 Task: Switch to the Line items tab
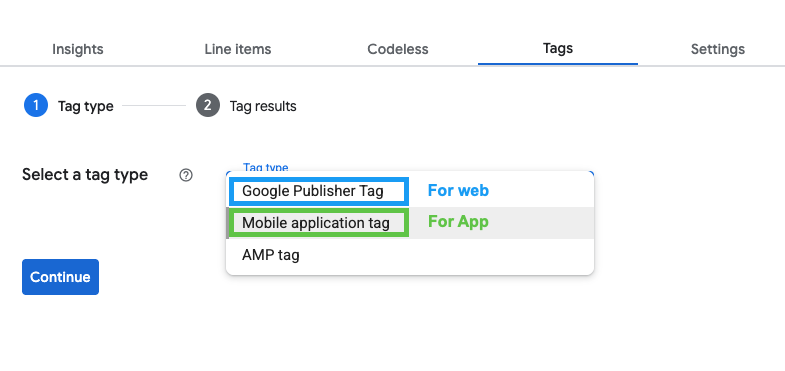click(238, 49)
